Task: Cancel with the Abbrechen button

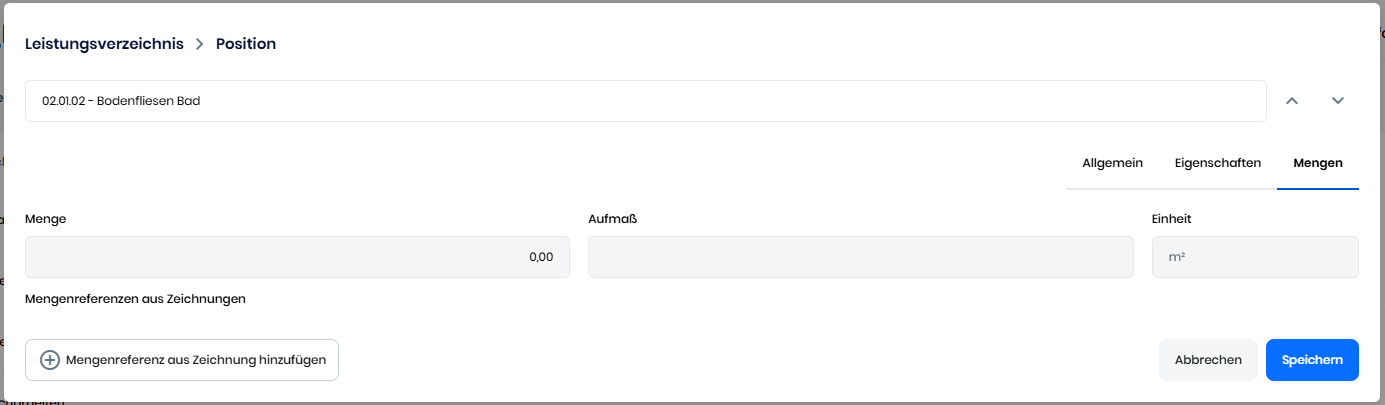Action: [1208, 360]
